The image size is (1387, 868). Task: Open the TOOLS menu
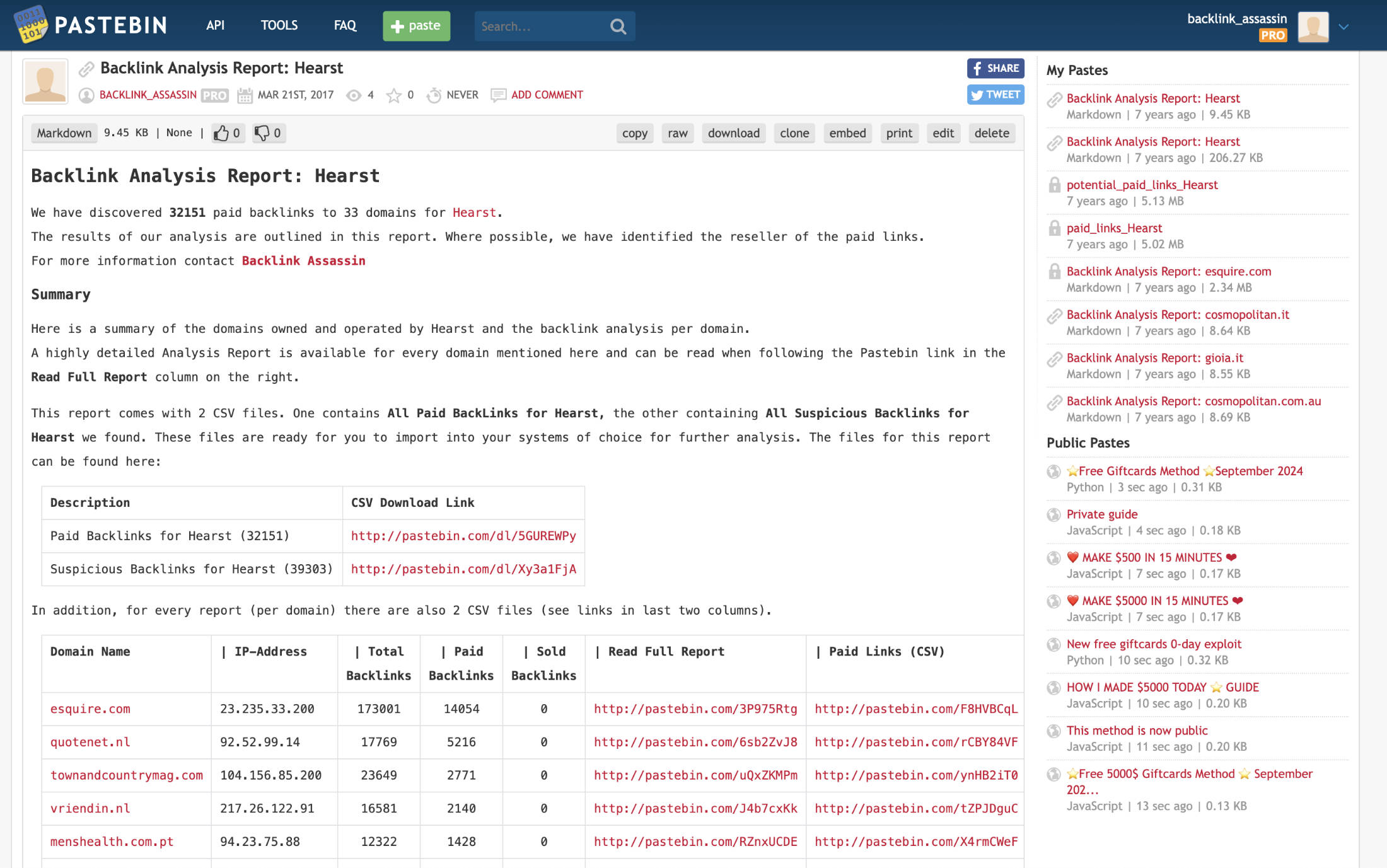279,25
